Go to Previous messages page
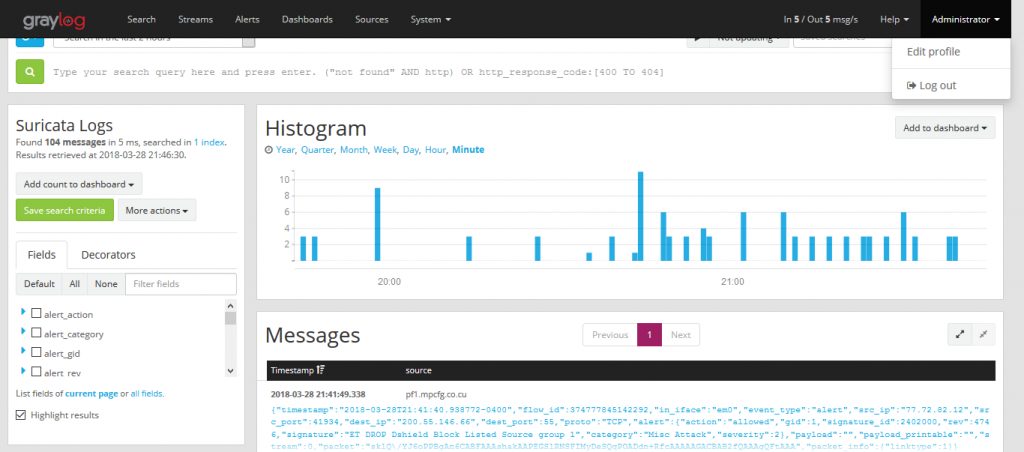1024x452 pixels. 610,334
